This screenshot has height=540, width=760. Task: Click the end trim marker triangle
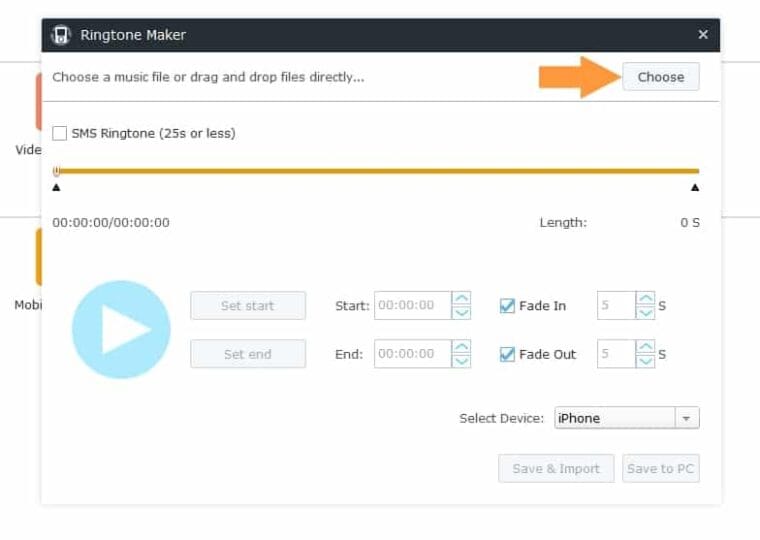click(695, 188)
